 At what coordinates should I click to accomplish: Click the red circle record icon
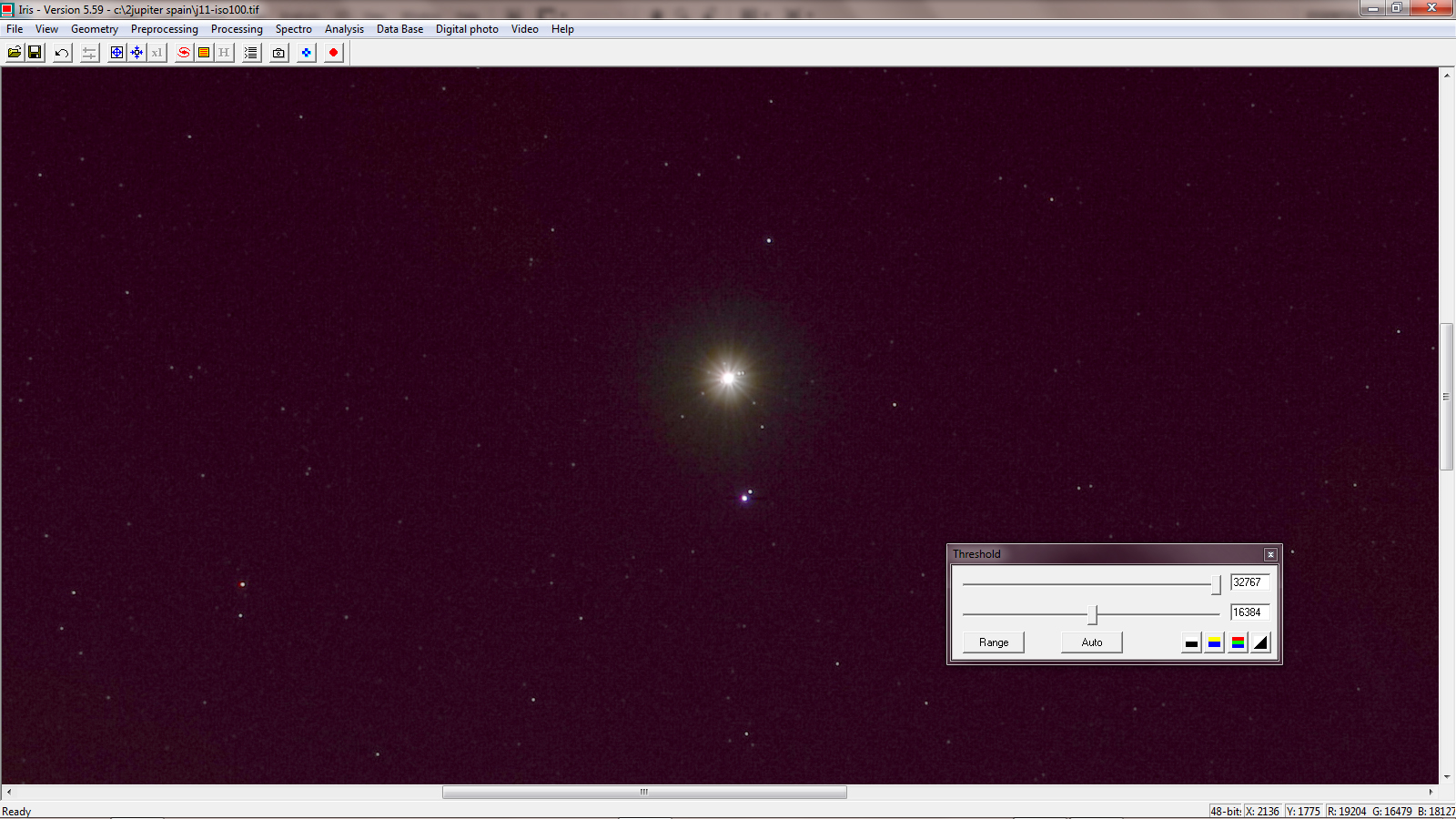click(333, 53)
